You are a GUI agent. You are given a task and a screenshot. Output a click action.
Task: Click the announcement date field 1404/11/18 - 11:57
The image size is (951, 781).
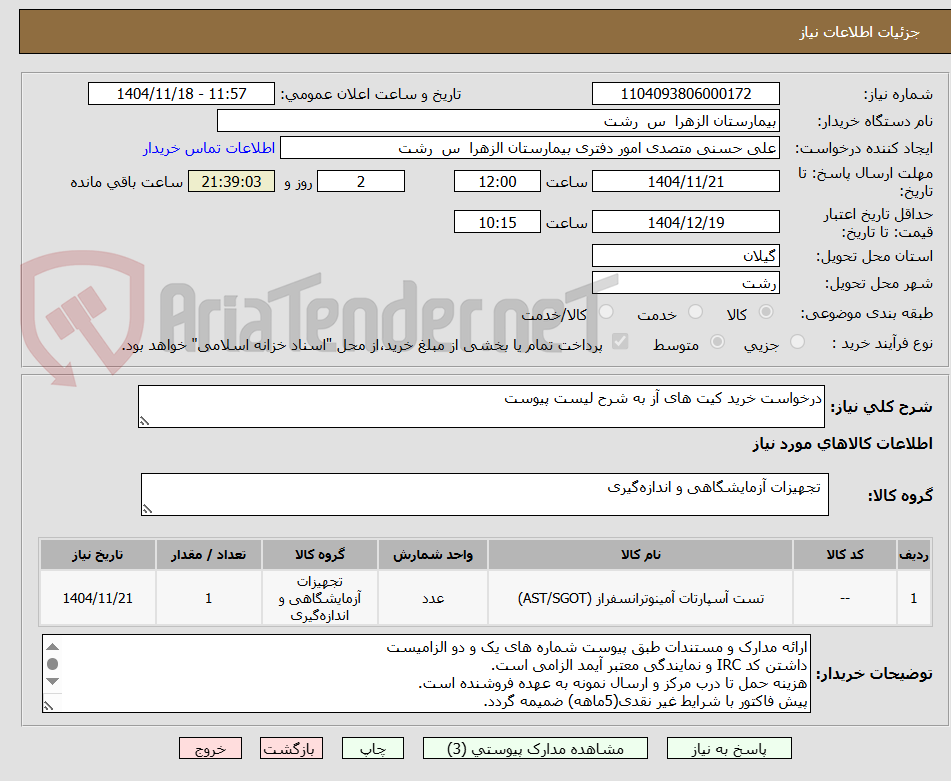(x=181, y=94)
